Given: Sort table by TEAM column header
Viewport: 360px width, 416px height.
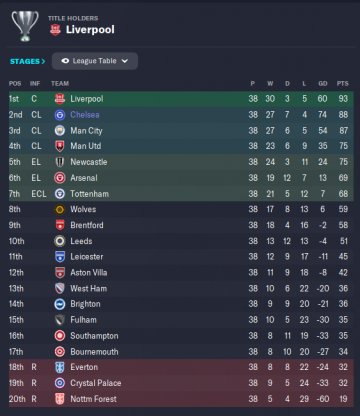Looking at the screenshot, I should coord(60,84).
